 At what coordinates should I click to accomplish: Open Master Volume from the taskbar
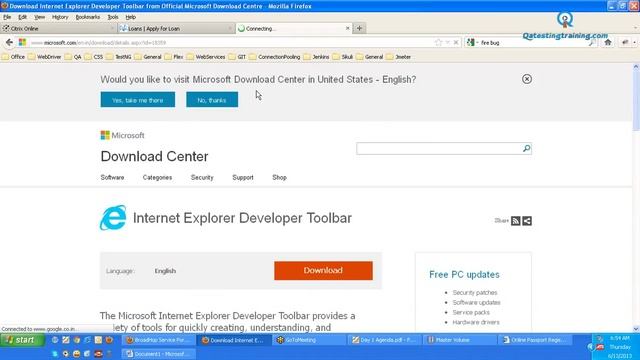click(x=459, y=340)
